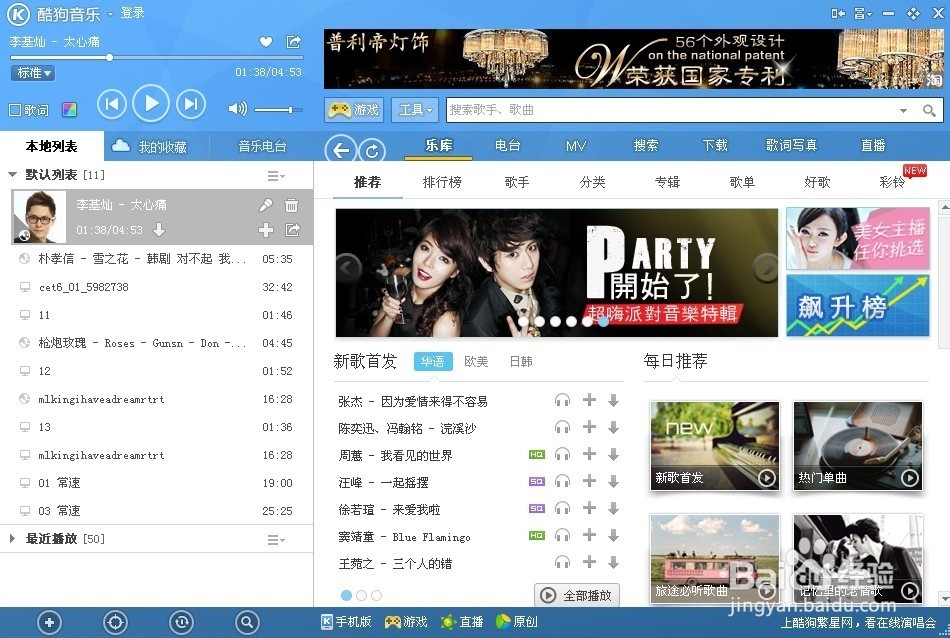Favorite the playing song with heart icon
This screenshot has width=950, height=638.
coord(265,42)
